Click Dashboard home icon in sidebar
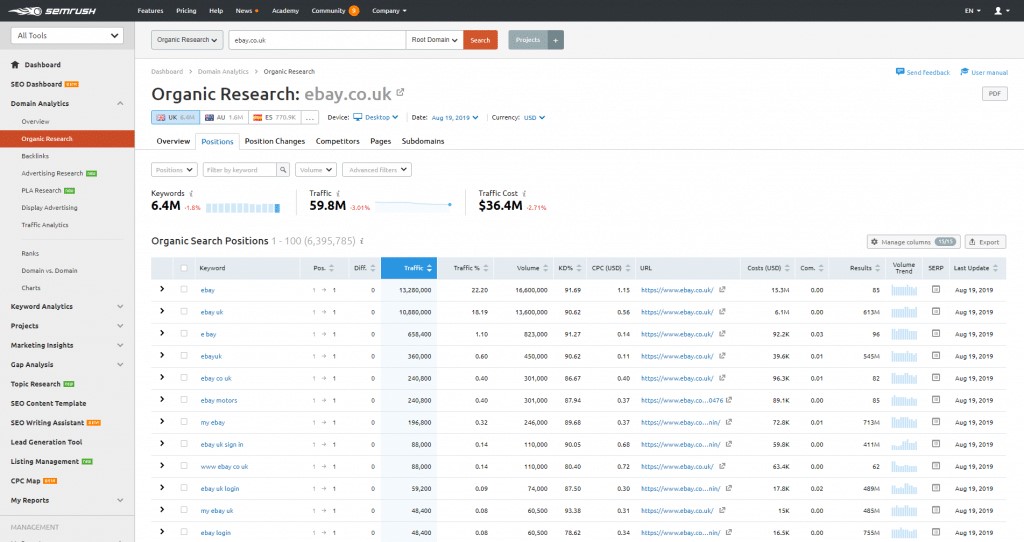 pyautogui.click(x=15, y=65)
